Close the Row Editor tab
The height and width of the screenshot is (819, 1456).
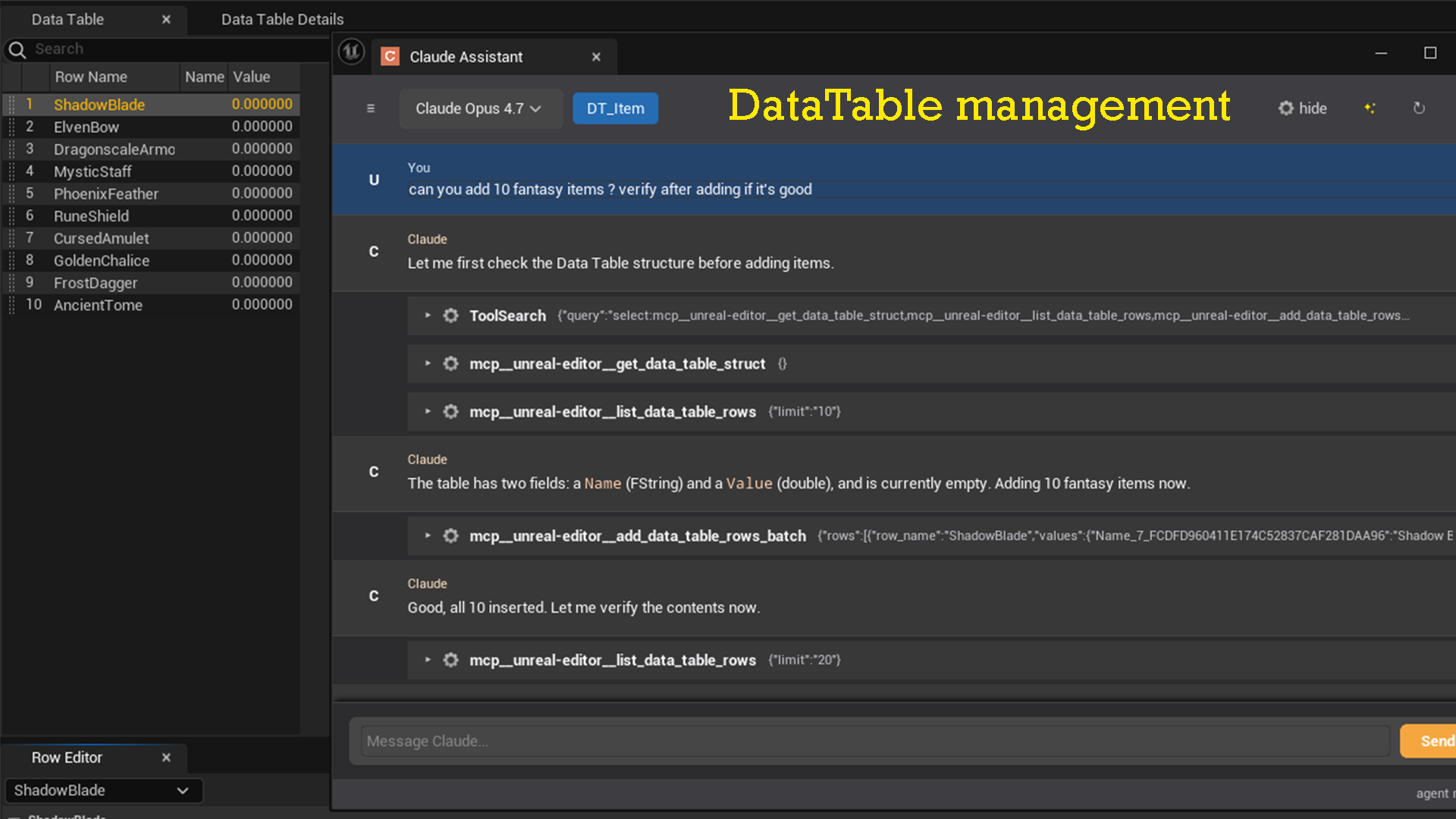pos(166,758)
